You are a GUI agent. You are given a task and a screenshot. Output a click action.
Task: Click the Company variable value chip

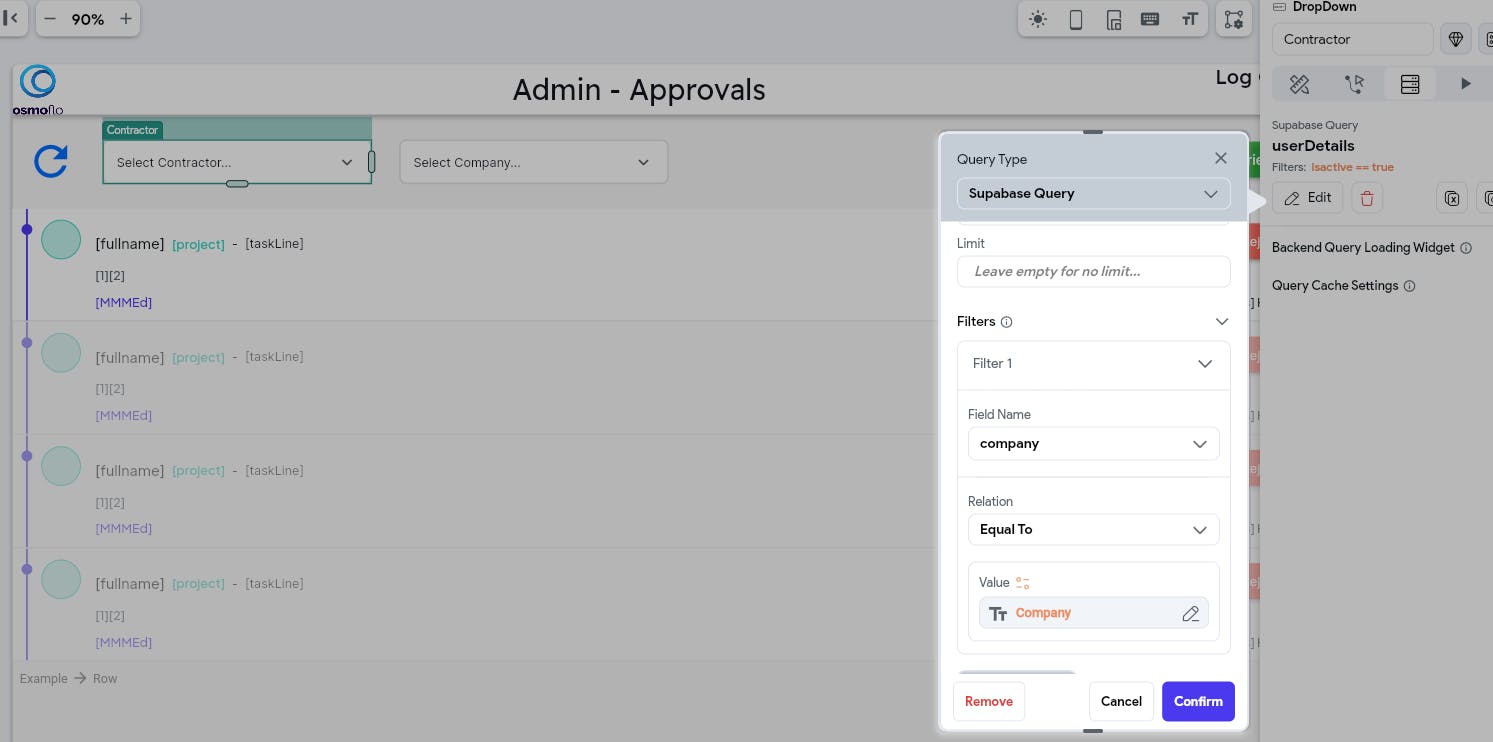1093,613
